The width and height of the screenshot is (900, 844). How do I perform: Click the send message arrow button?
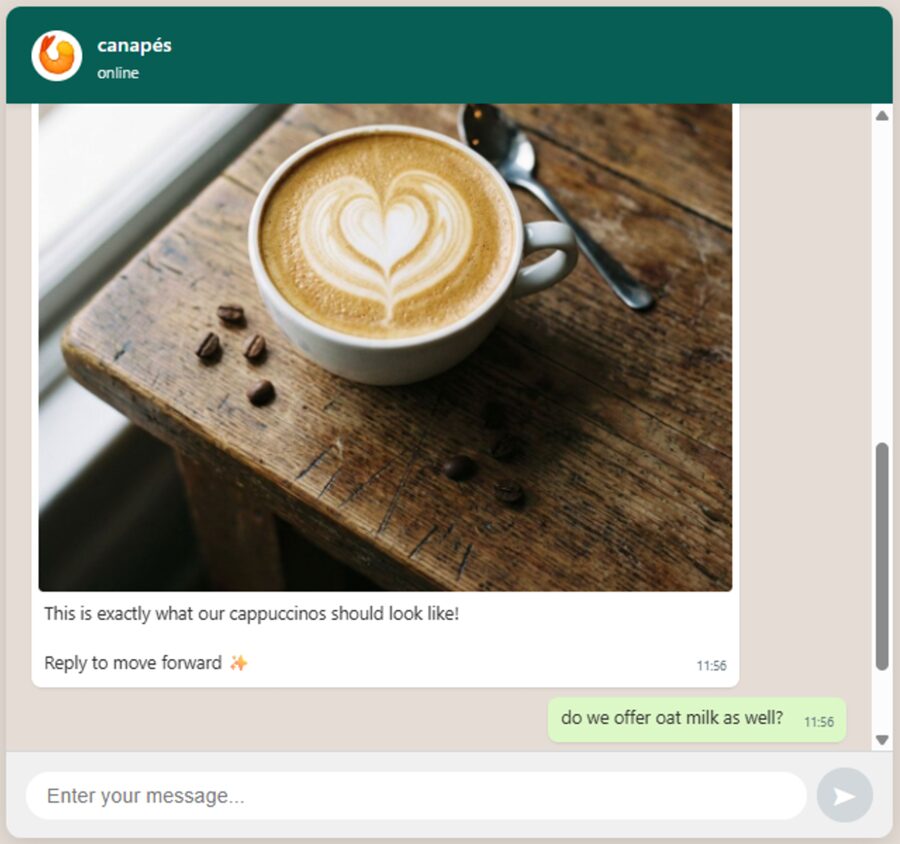[844, 795]
